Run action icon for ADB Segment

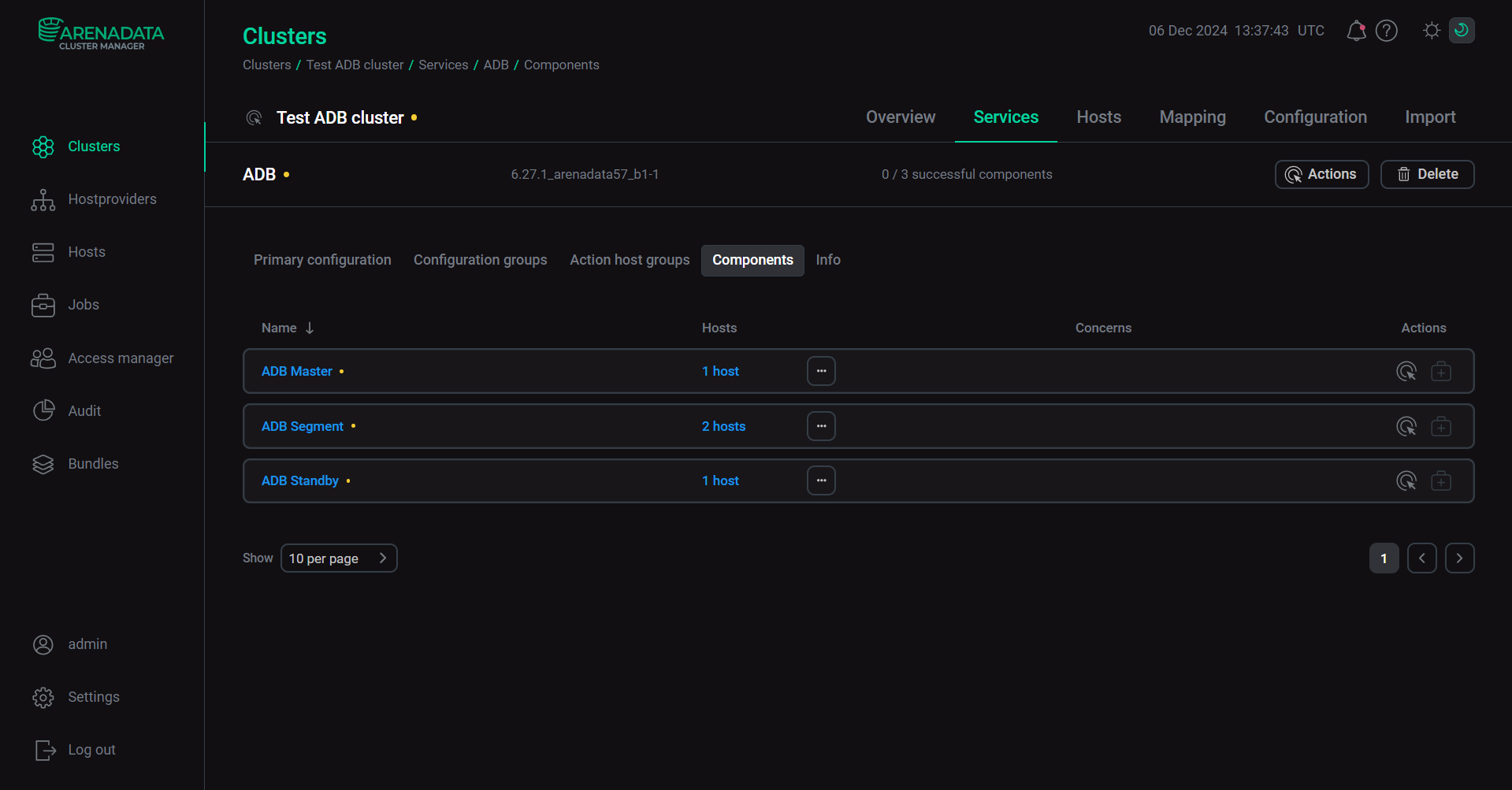[1406, 426]
